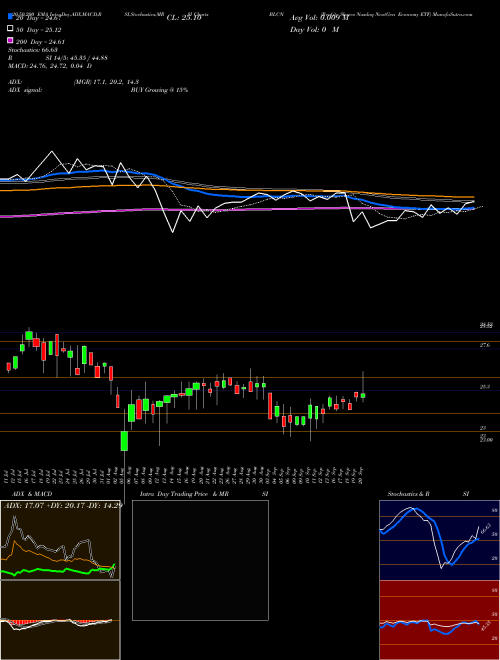Click the 'Intra Day Trading Price & MR' title
The width and height of the screenshot is (500, 660).
(184, 494)
